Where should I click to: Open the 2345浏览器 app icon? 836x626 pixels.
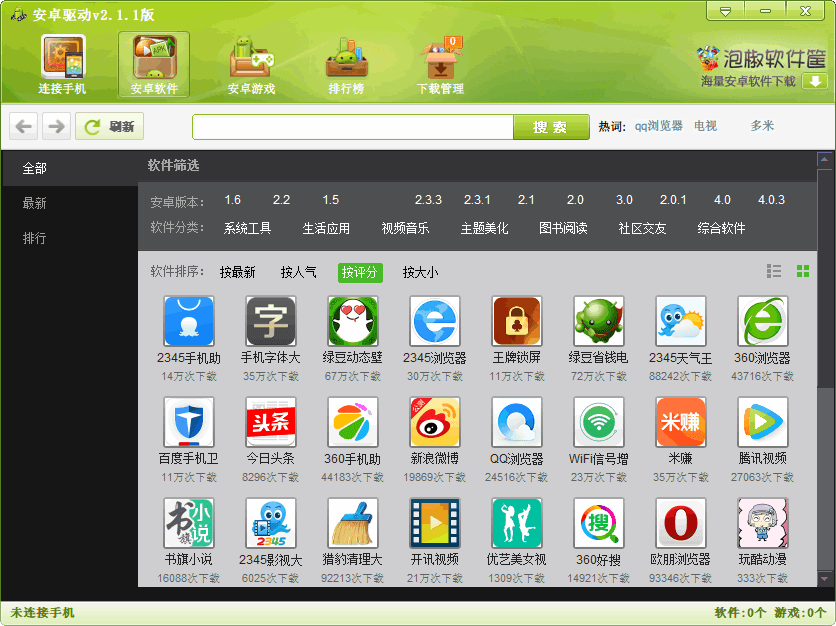pyautogui.click(x=435, y=322)
